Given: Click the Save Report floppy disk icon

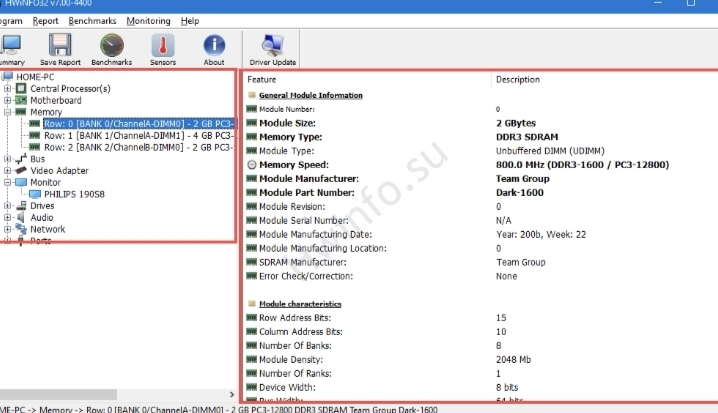Looking at the screenshot, I should coord(60,45).
